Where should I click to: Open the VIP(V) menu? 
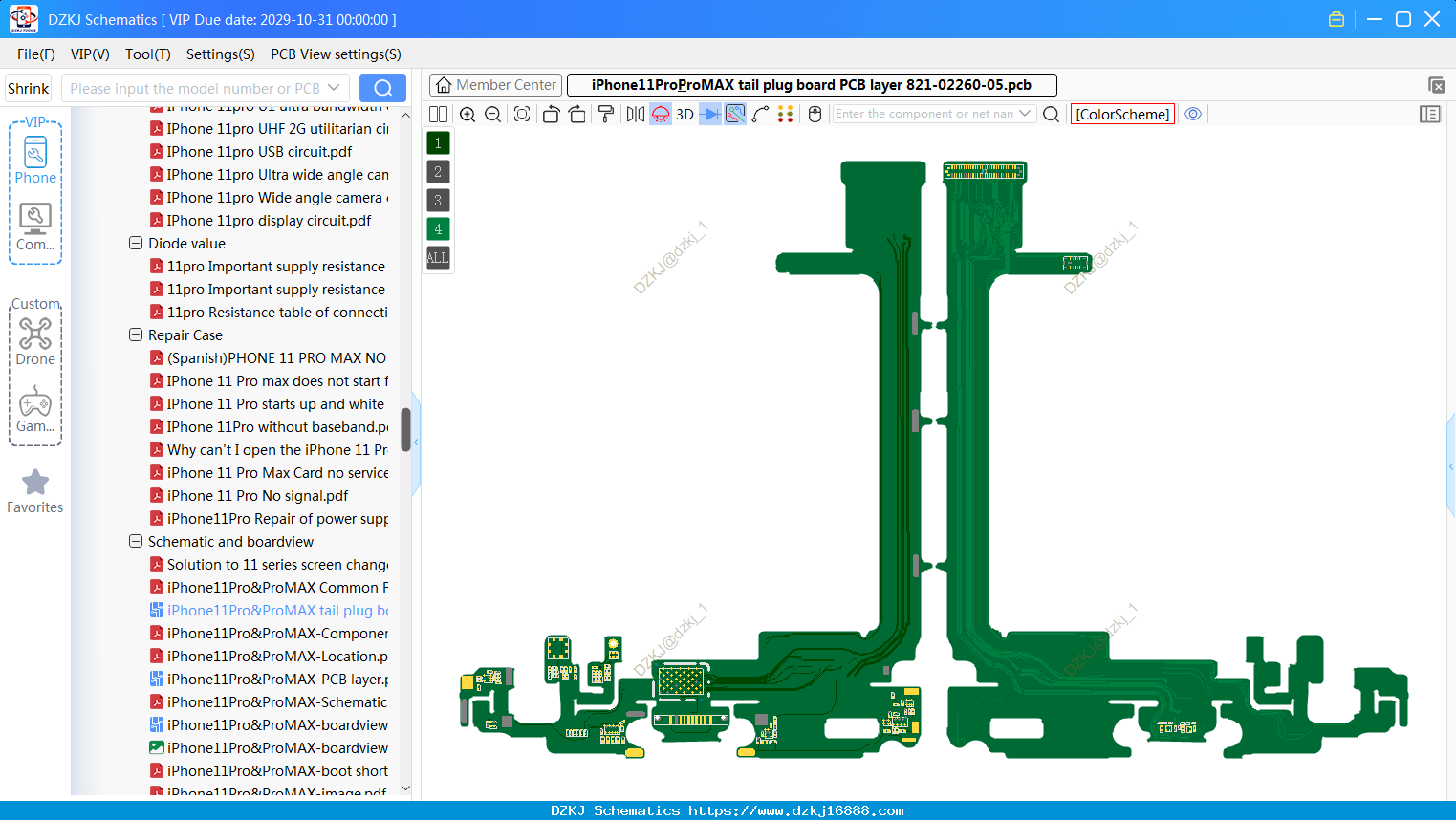90,54
